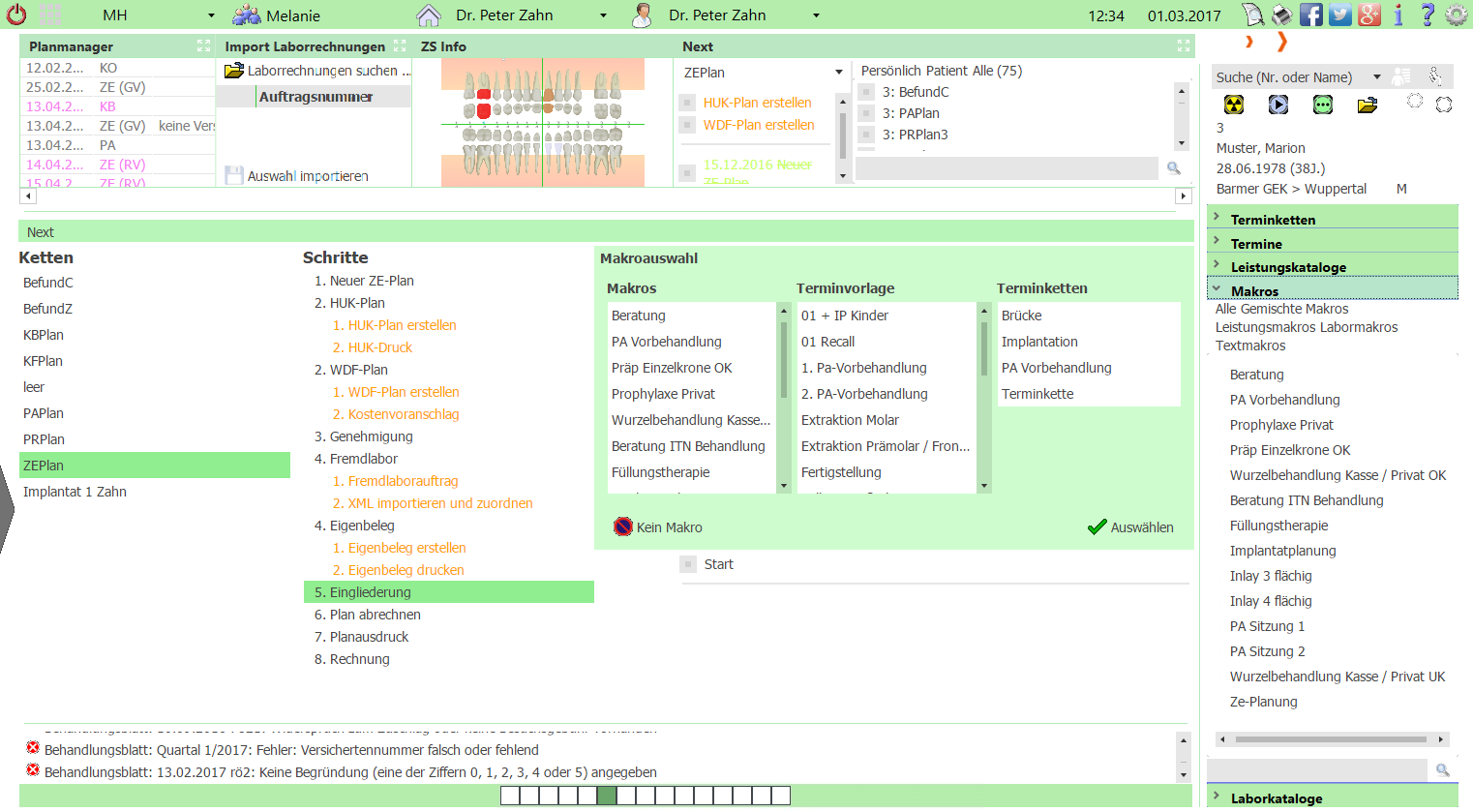The image size is (1473, 812).
Task: Click the blue play button icon
Action: 1278,105
